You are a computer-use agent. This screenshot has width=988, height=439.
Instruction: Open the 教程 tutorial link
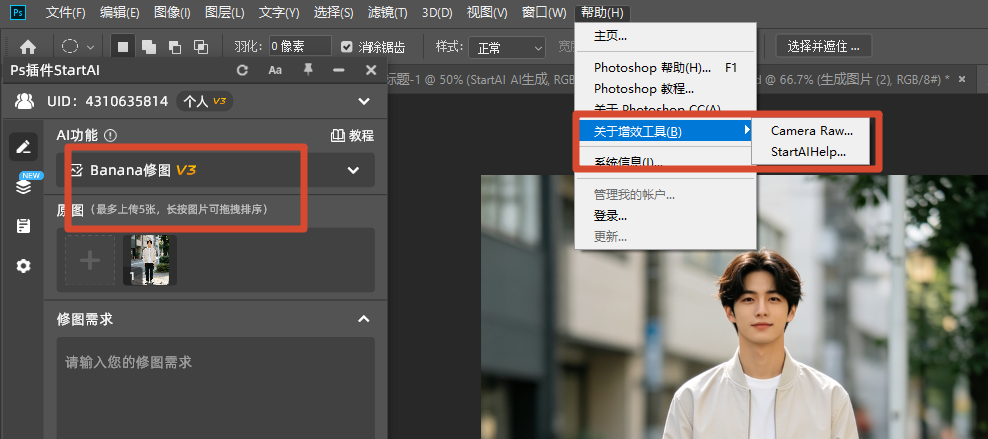[352, 135]
